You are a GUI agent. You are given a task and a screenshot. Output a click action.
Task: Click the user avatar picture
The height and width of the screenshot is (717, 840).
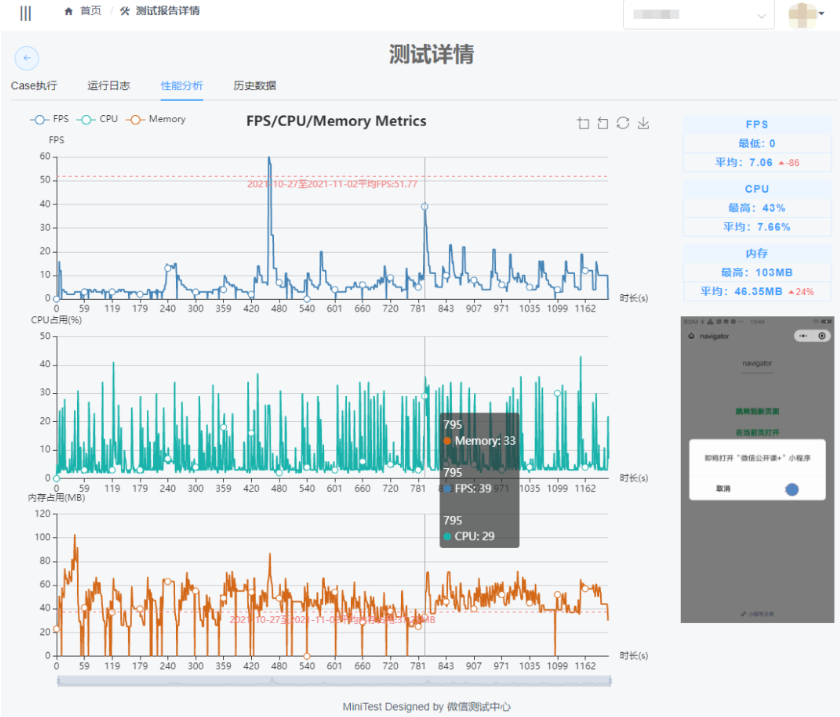coord(802,14)
